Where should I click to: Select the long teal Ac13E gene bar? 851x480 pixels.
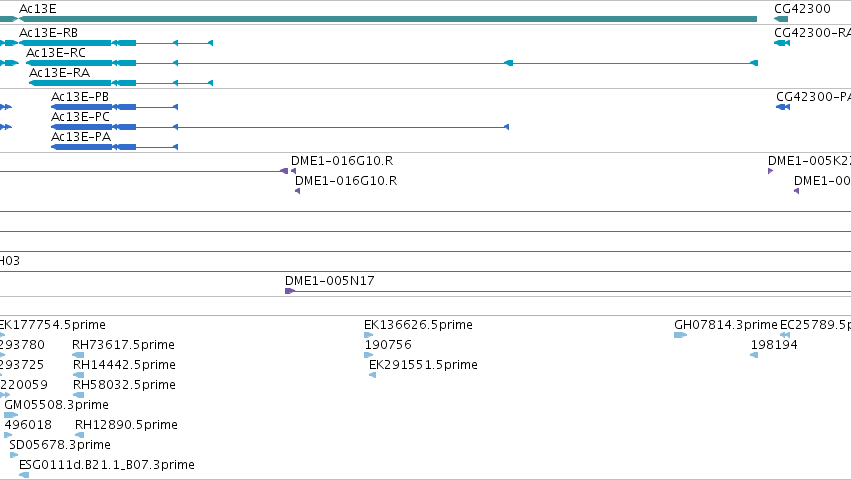tap(388, 19)
